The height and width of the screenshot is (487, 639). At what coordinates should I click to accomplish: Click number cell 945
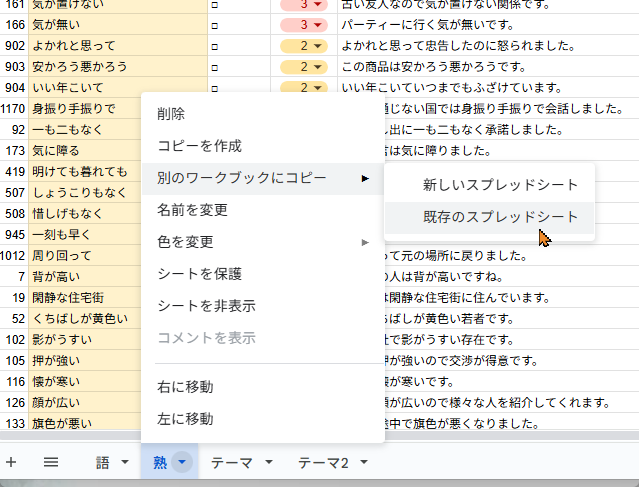pyautogui.click(x=14, y=235)
